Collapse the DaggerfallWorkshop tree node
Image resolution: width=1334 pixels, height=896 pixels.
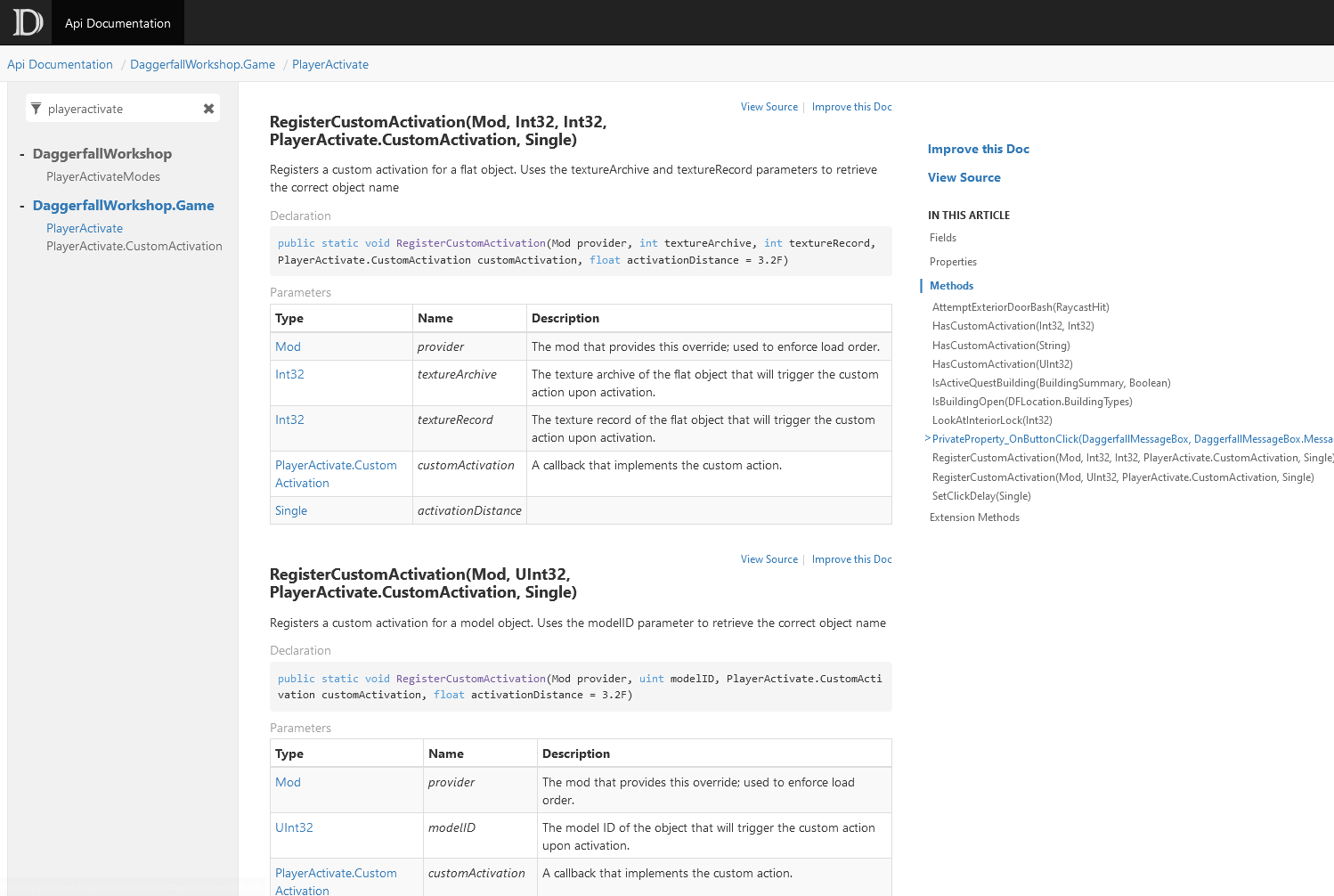(22, 154)
